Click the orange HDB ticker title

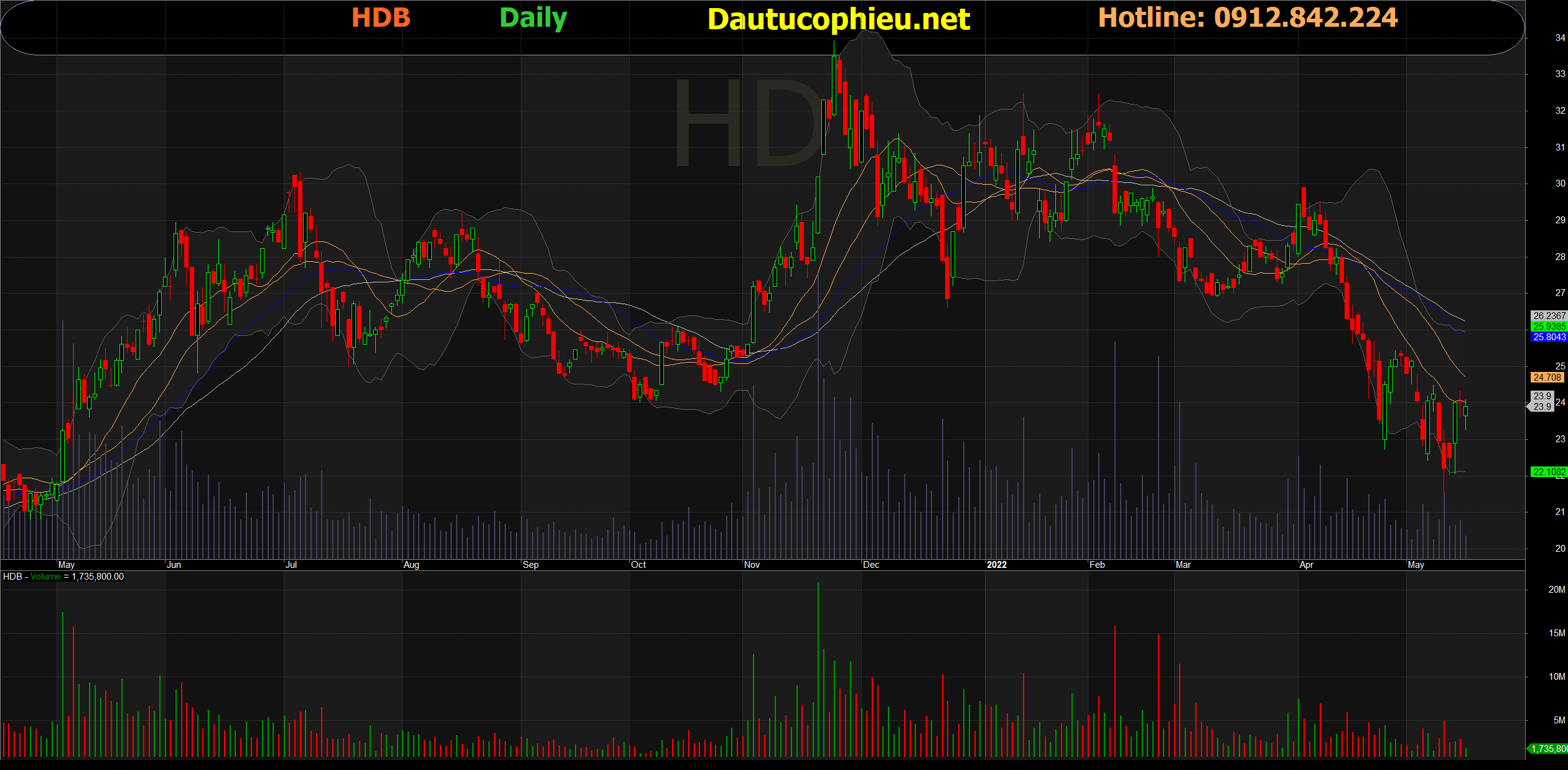pyautogui.click(x=381, y=17)
